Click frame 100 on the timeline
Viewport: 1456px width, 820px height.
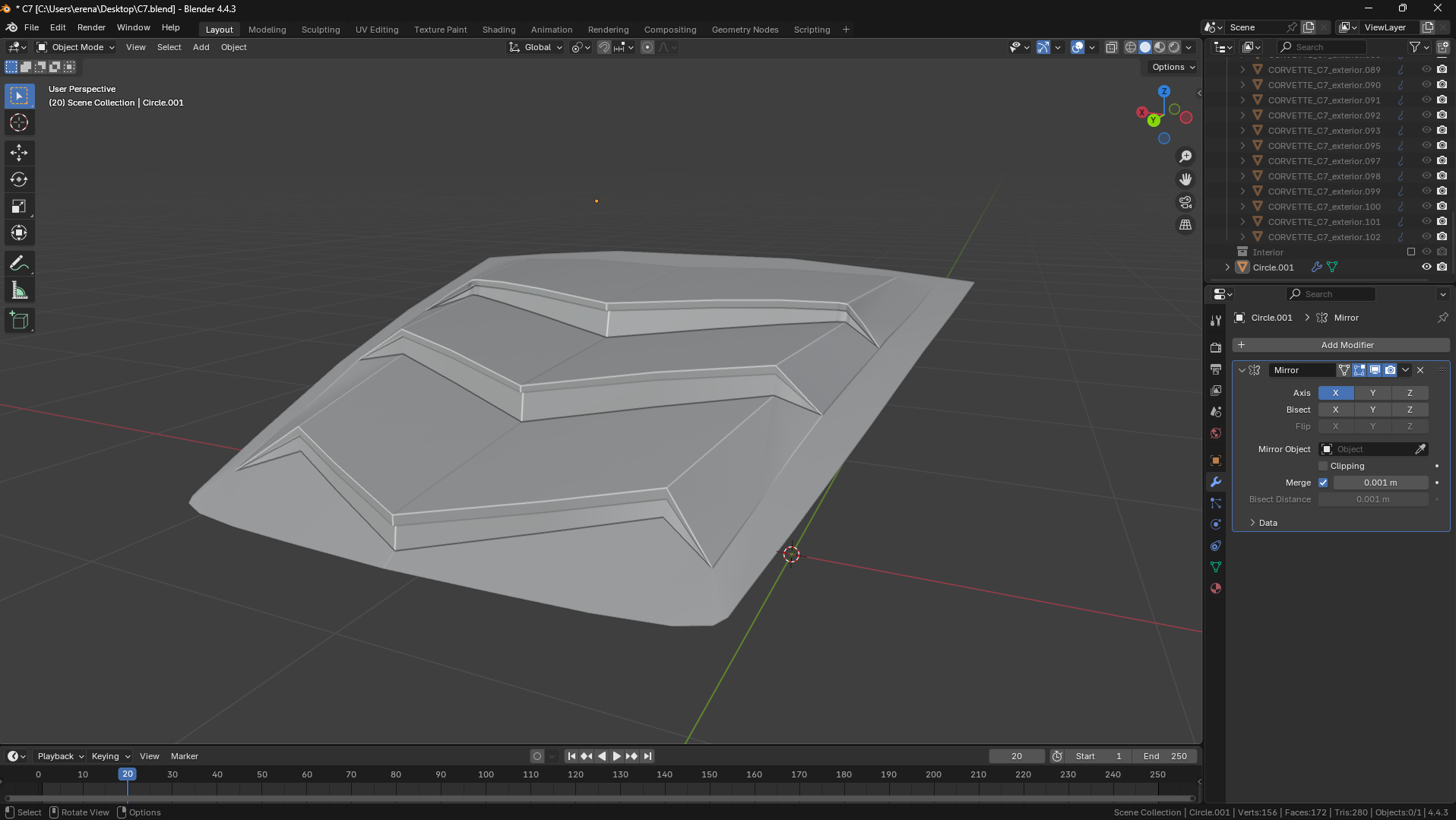pos(486,774)
